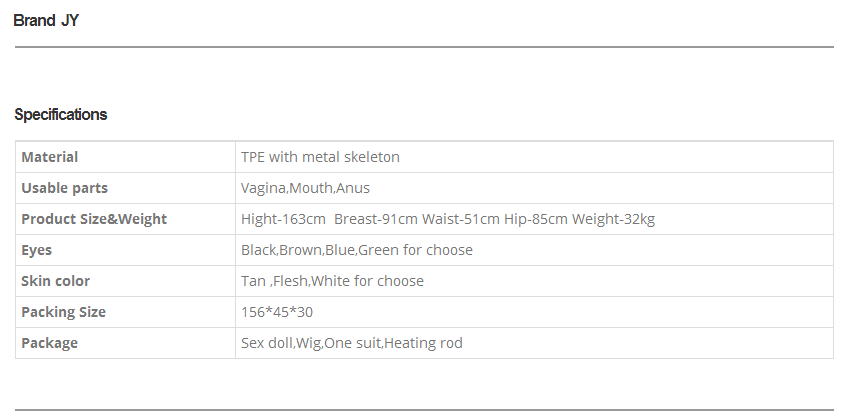Click the Black,Brown,Blue,Green eye options cell

pyautogui.click(x=534, y=250)
